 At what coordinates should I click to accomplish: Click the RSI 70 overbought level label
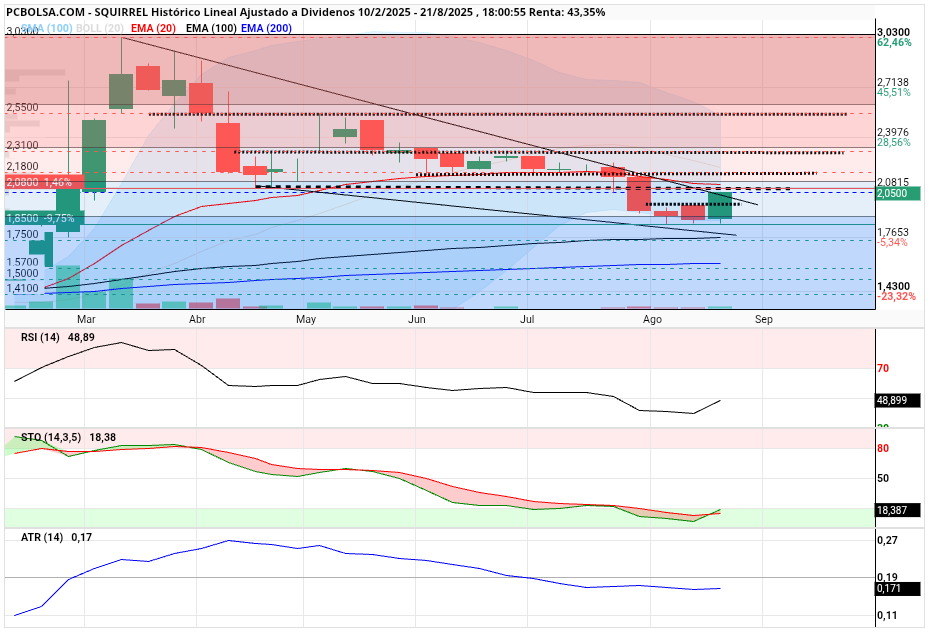[x=883, y=368]
